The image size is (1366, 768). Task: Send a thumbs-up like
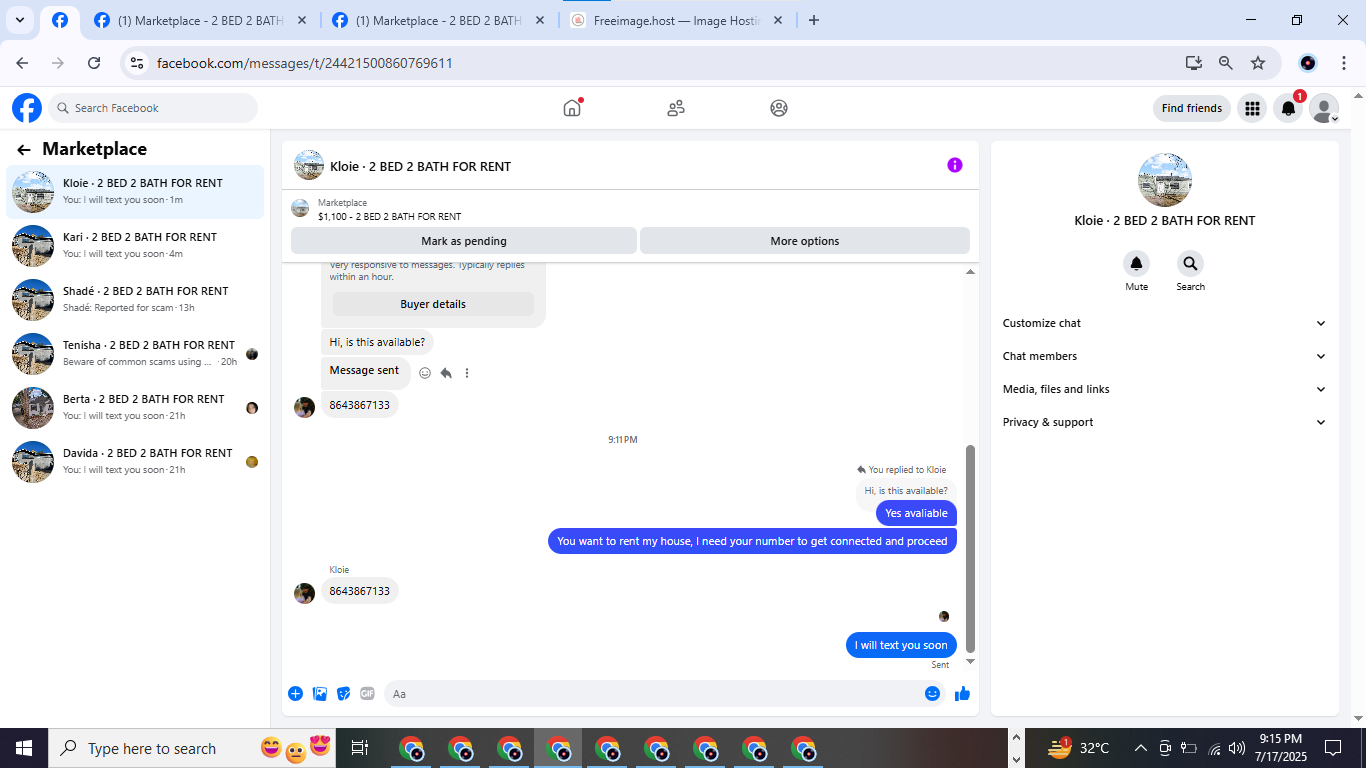coord(962,694)
